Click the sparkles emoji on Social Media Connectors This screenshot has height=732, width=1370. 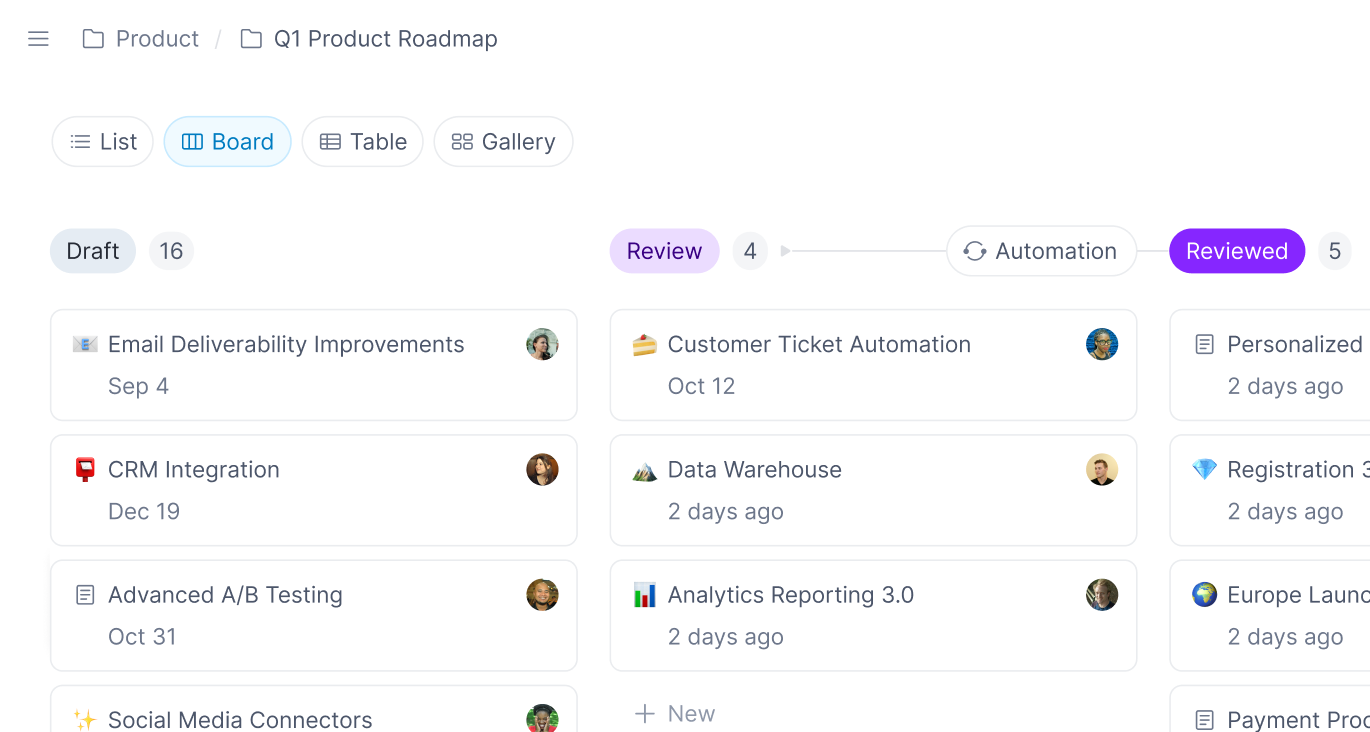85,720
